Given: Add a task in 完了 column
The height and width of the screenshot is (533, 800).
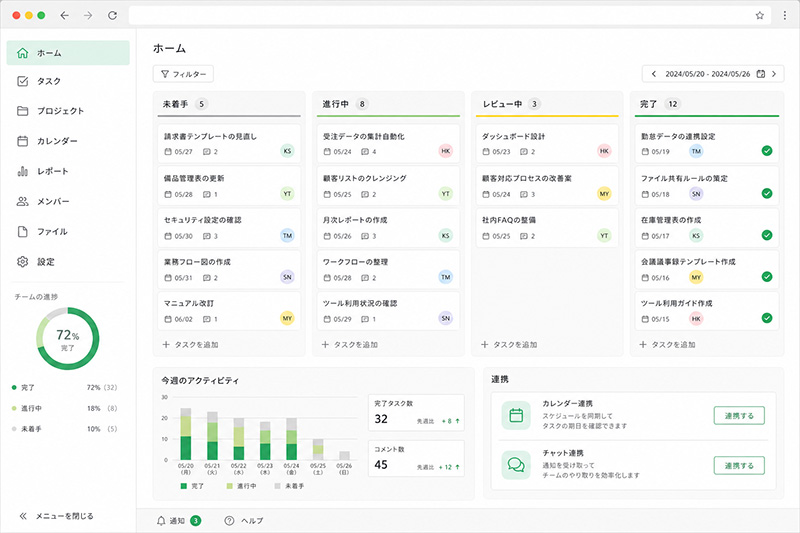Looking at the screenshot, I should click(x=667, y=345).
